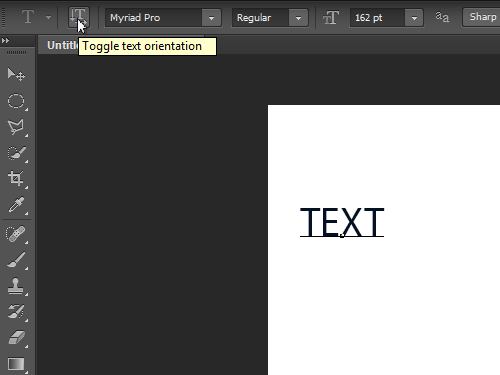The image size is (500, 375).
Task: Select the Clone Stamp tool
Action: [x=16, y=286]
